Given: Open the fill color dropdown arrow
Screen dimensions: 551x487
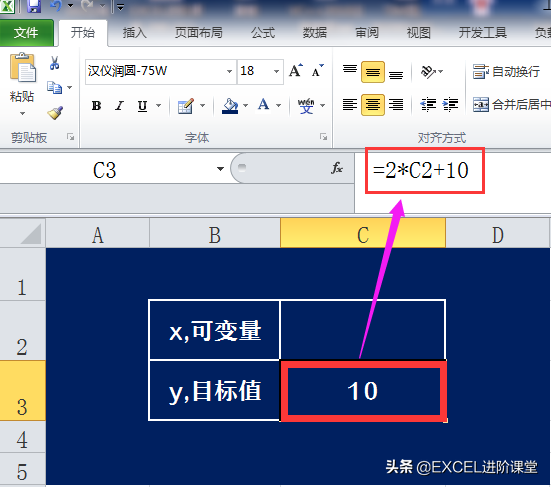Looking at the screenshot, I should point(246,105).
